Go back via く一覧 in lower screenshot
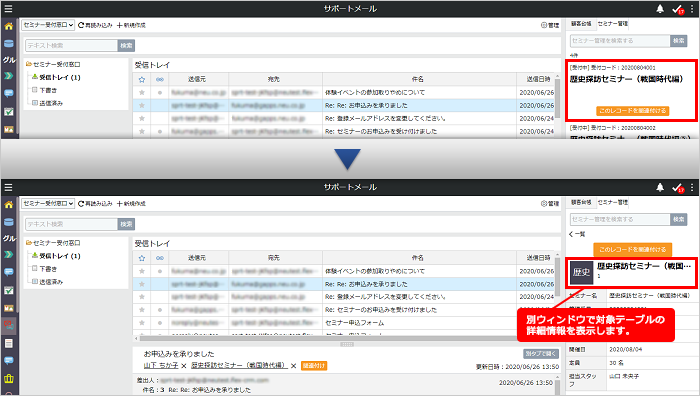 coord(577,234)
